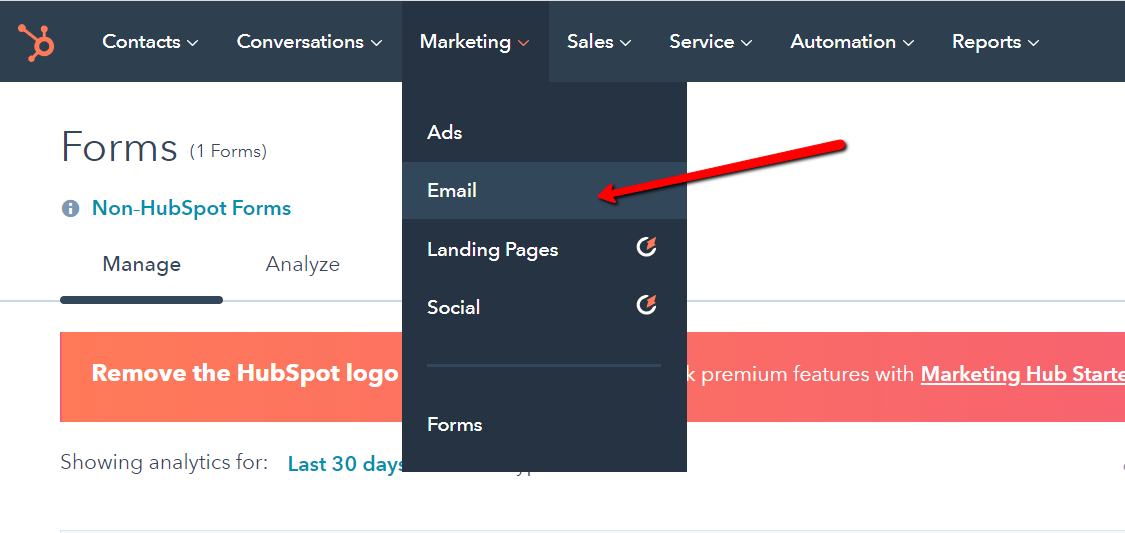Choose Email in the Marketing menu

coord(452,190)
